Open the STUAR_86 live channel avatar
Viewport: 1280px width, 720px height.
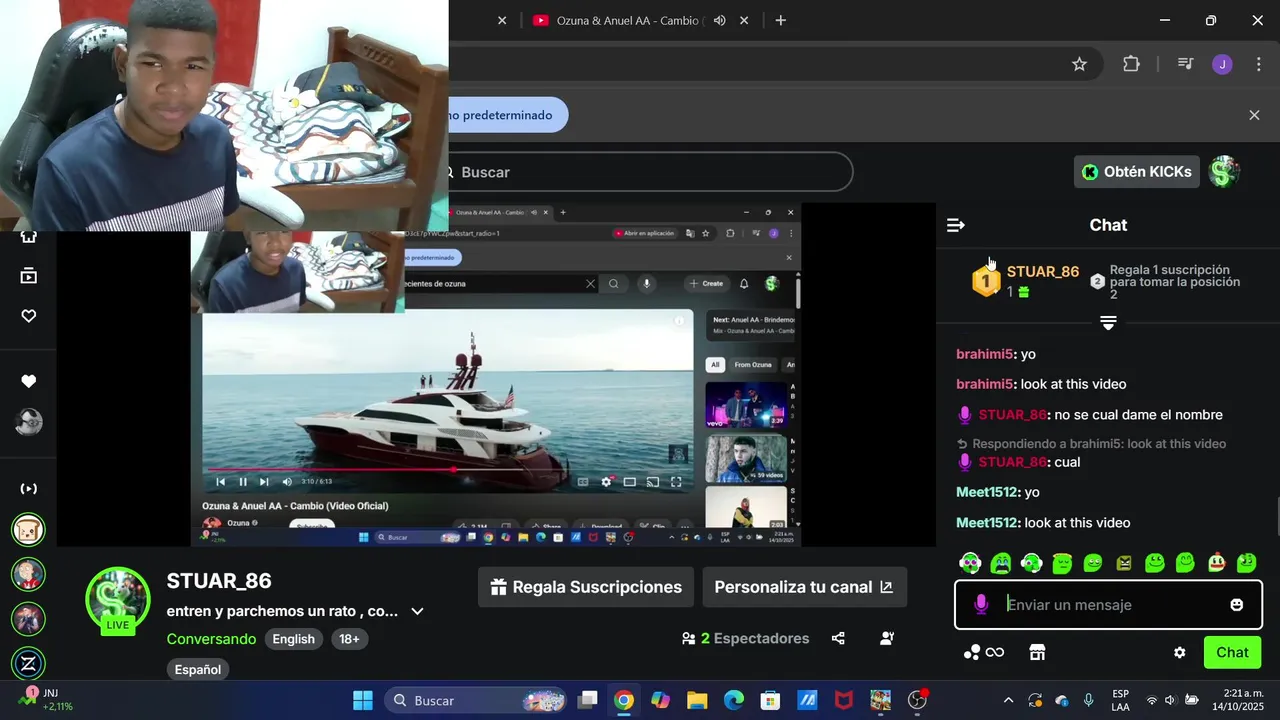point(118,600)
